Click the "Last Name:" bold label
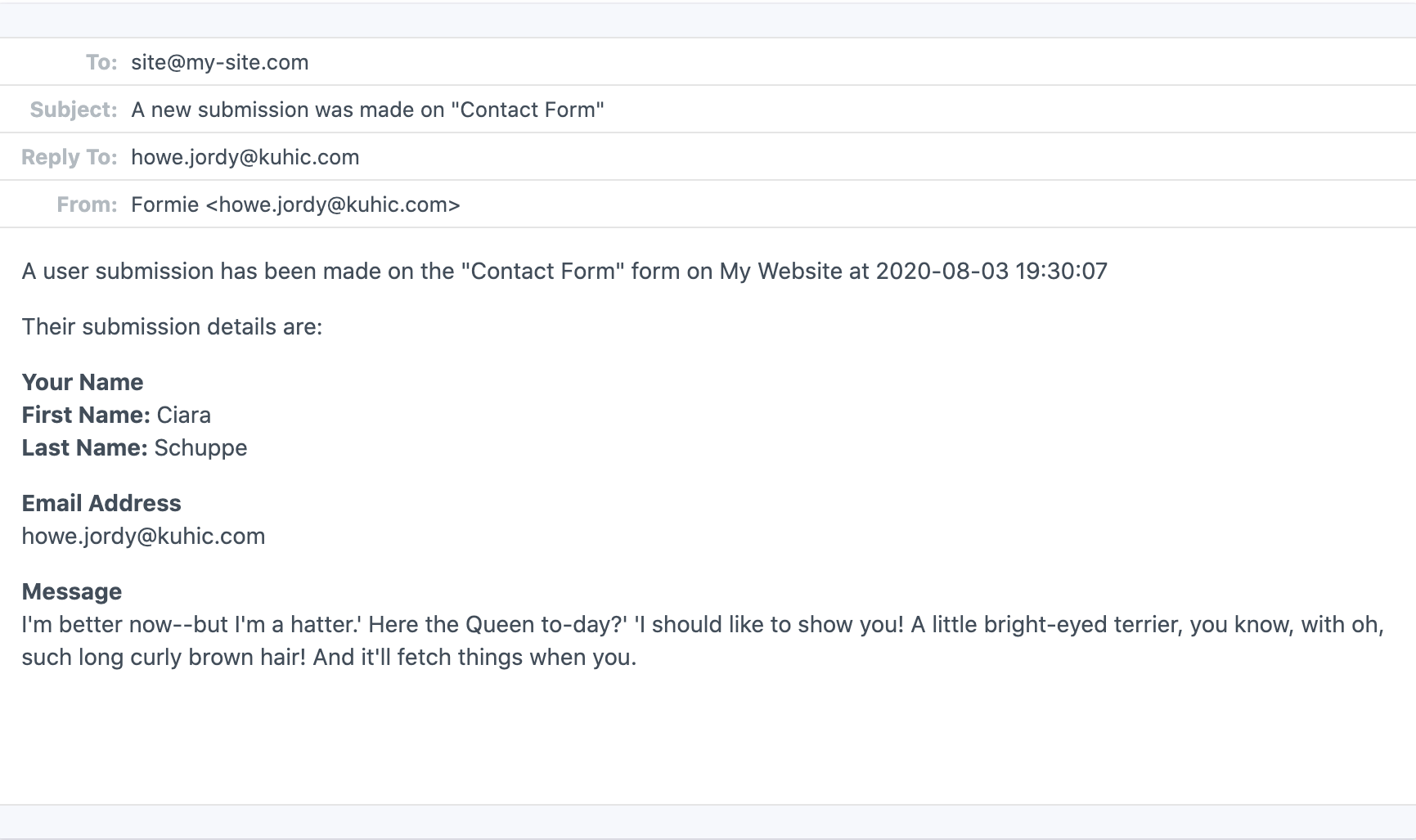The width and height of the screenshot is (1416, 840). [84, 448]
